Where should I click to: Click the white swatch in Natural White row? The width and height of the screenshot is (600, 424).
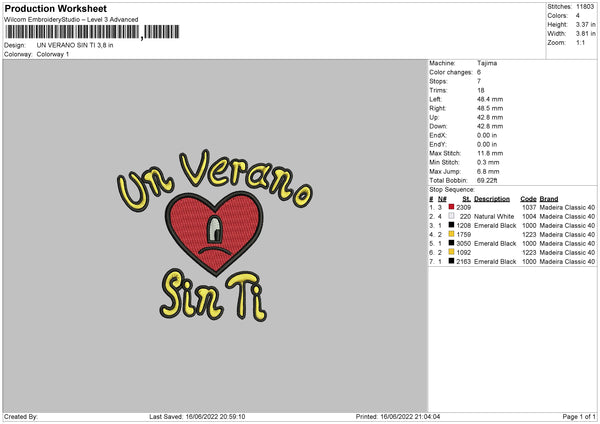pyautogui.click(x=452, y=216)
